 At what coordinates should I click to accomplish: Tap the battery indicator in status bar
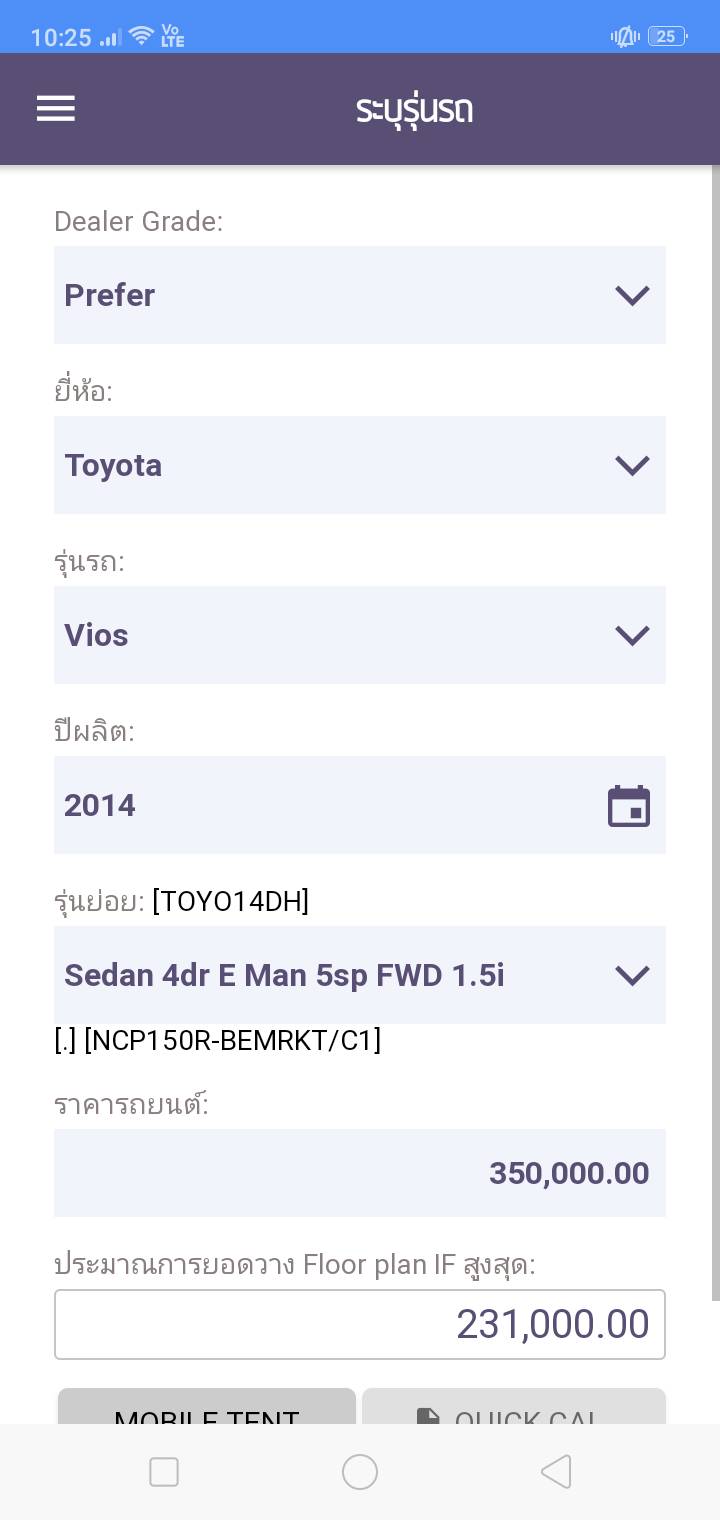666,37
